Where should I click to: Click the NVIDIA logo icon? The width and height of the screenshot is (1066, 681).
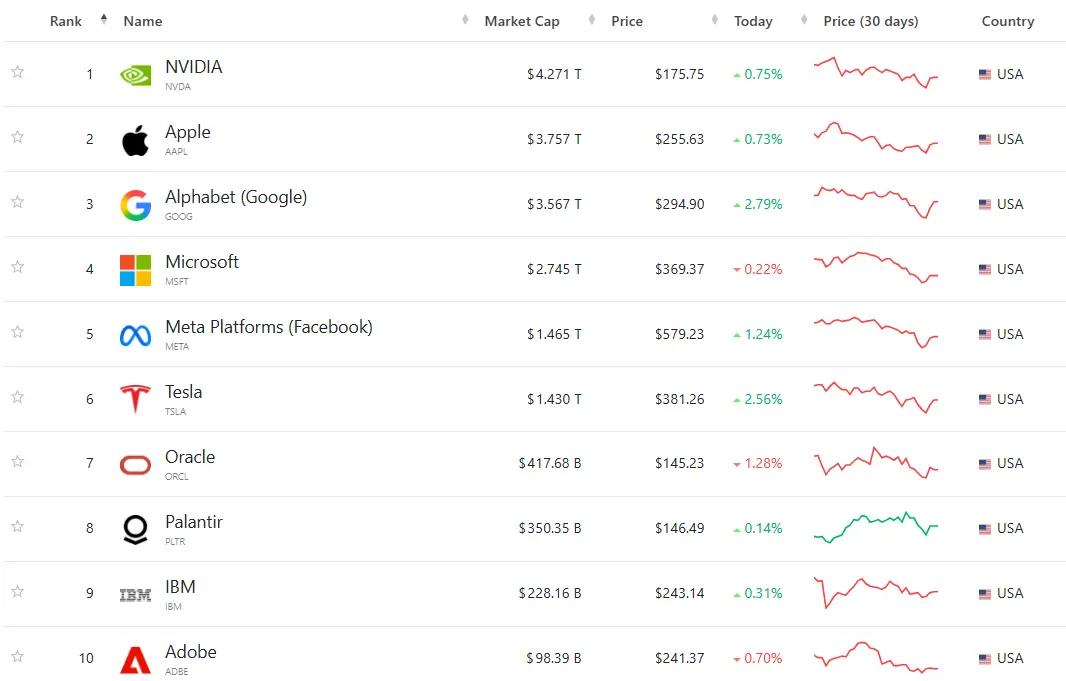click(135, 75)
